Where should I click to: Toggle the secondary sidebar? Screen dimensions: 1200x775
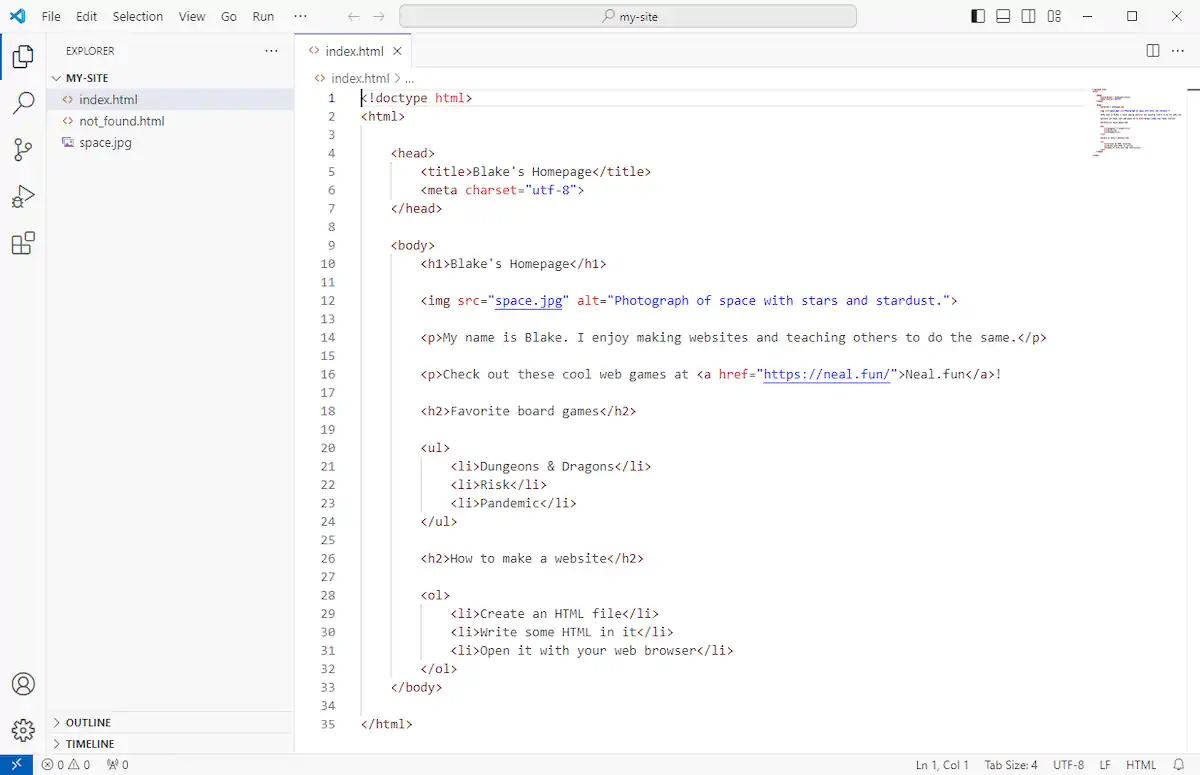[x=1028, y=15]
